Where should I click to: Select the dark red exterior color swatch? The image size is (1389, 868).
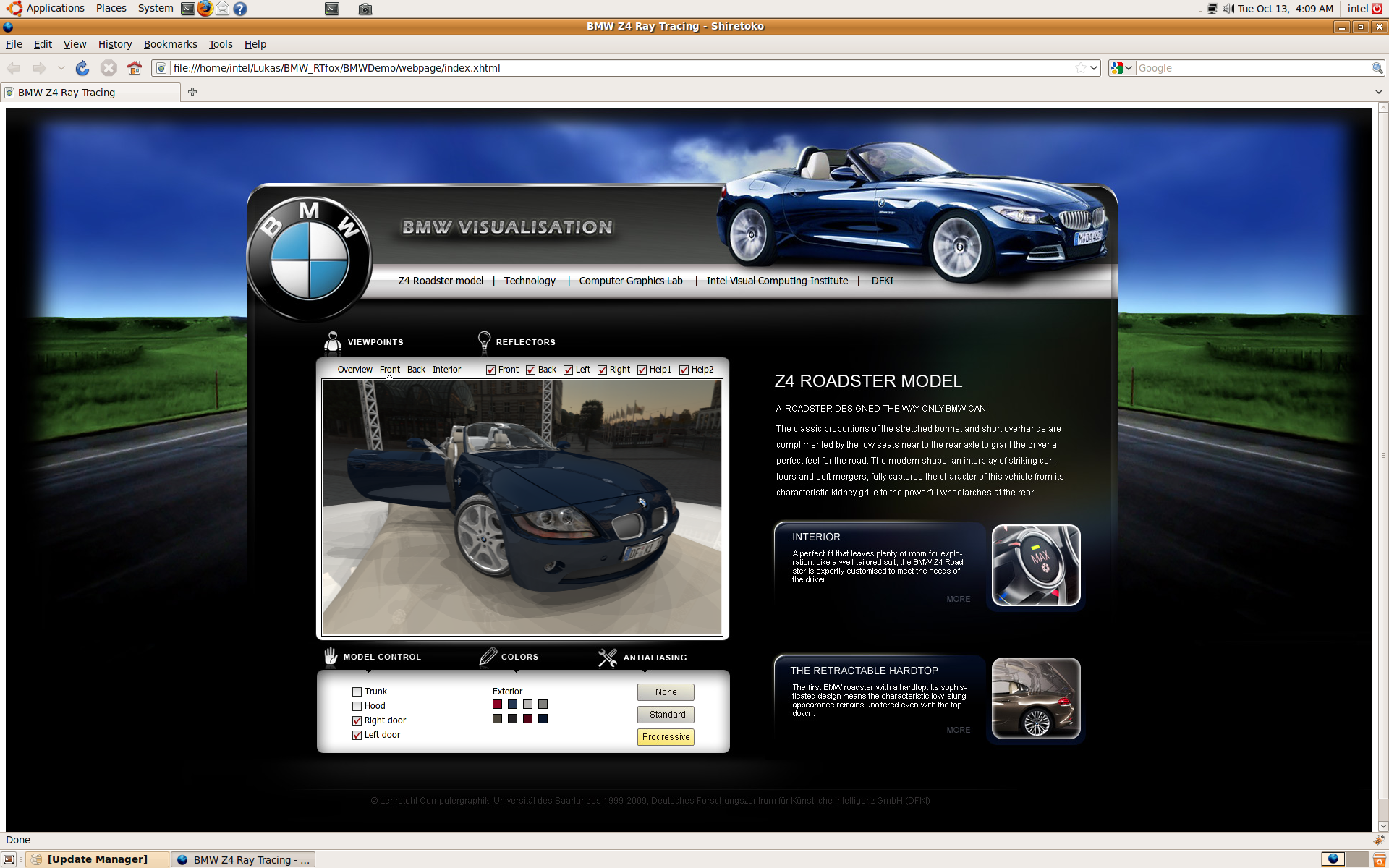coord(527,719)
